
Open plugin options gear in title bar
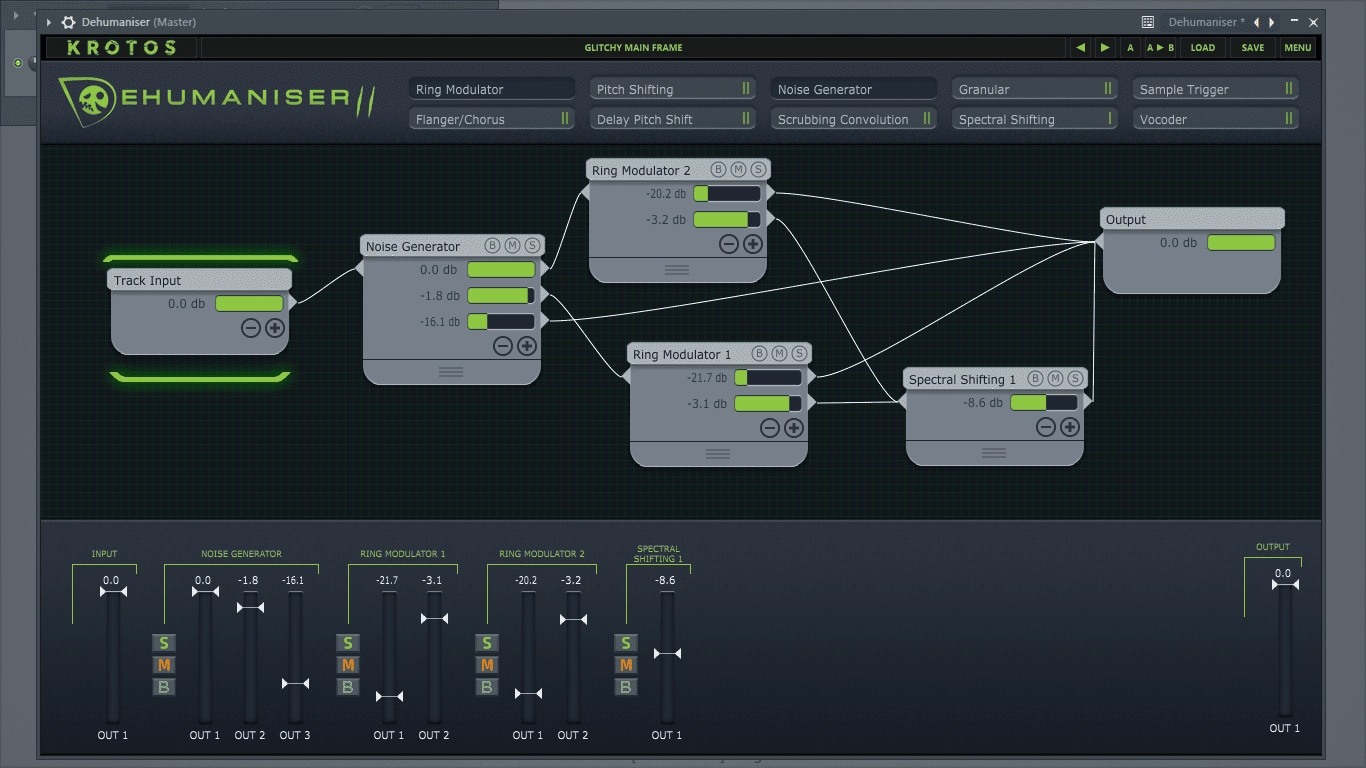tap(68, 22)
